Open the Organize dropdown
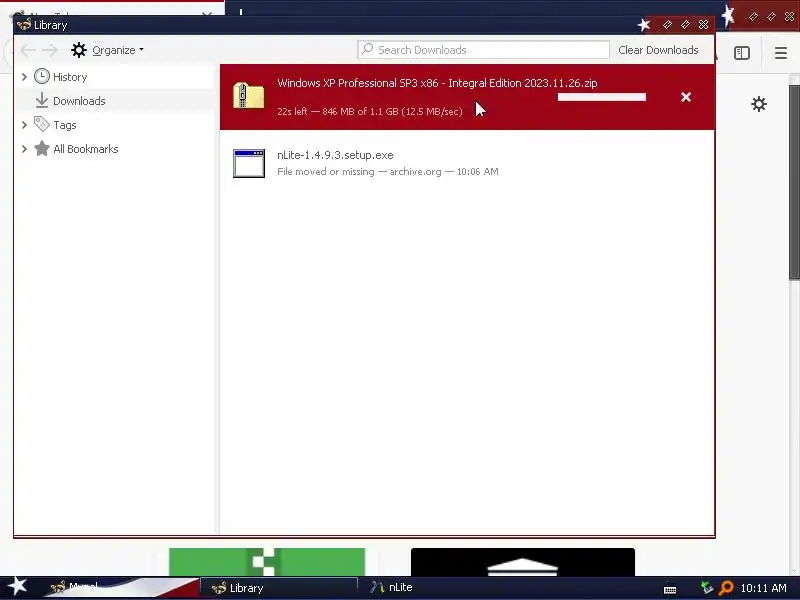800x600 pixels. [x=118, y=50]
